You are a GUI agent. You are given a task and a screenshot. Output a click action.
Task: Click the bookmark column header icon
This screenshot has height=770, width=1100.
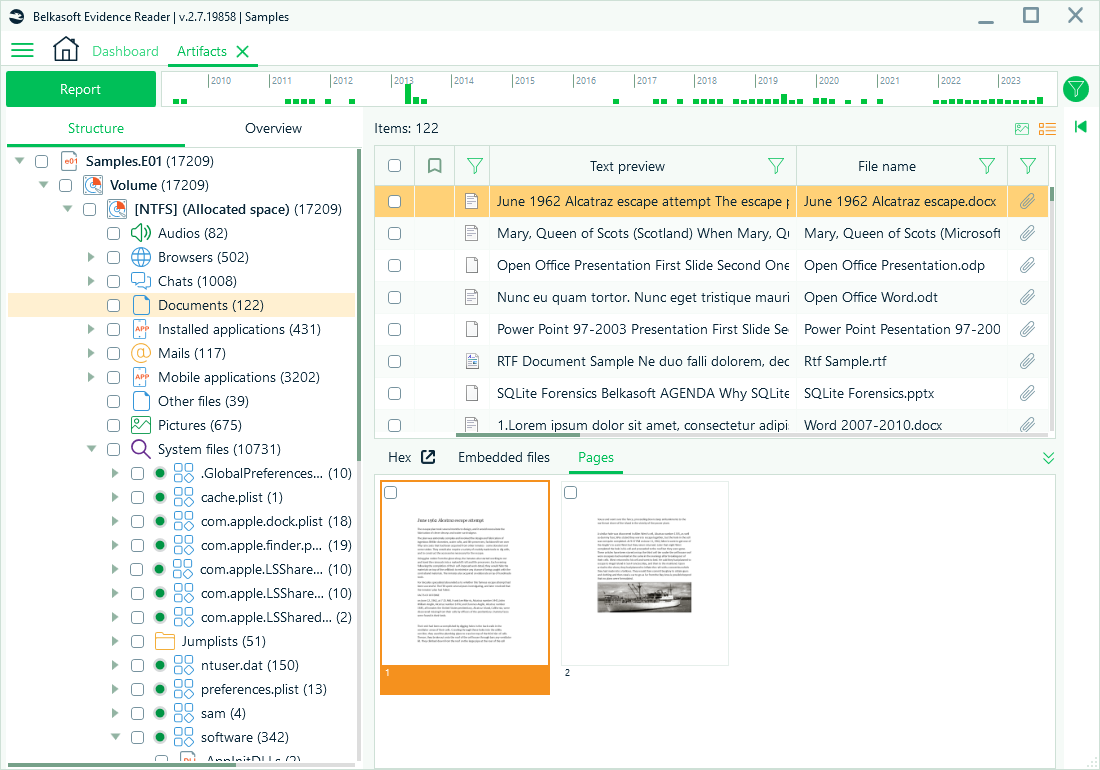pyautogui.click(x=435, y=166)
